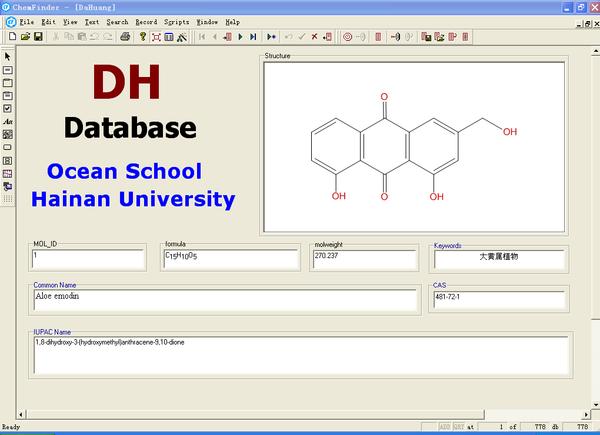Click the horizontal scrollbar right arrow
Screen dimensions: 600x435
click(586, 414)
